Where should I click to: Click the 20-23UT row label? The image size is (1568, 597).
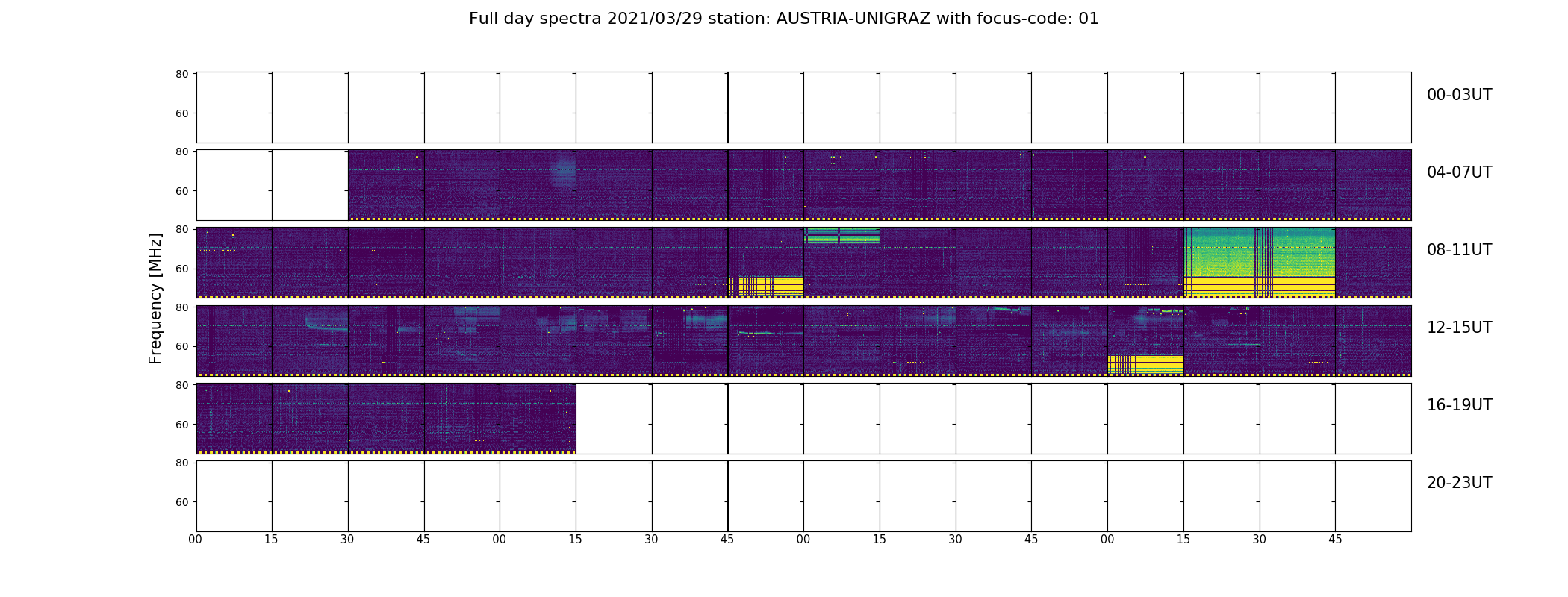pyautogui.click(x=1459, y=483)
